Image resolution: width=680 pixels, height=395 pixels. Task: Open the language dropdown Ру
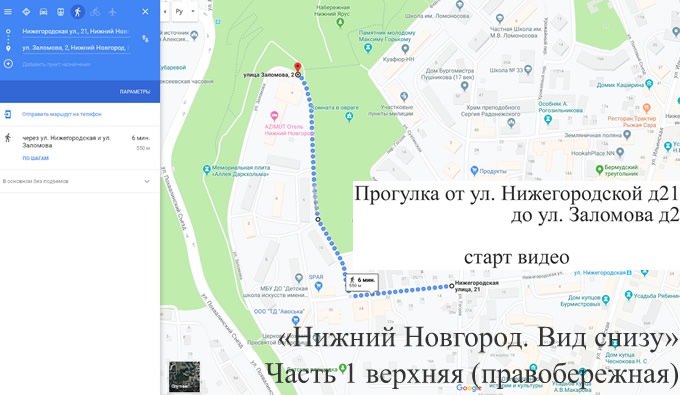coord(185,12)
